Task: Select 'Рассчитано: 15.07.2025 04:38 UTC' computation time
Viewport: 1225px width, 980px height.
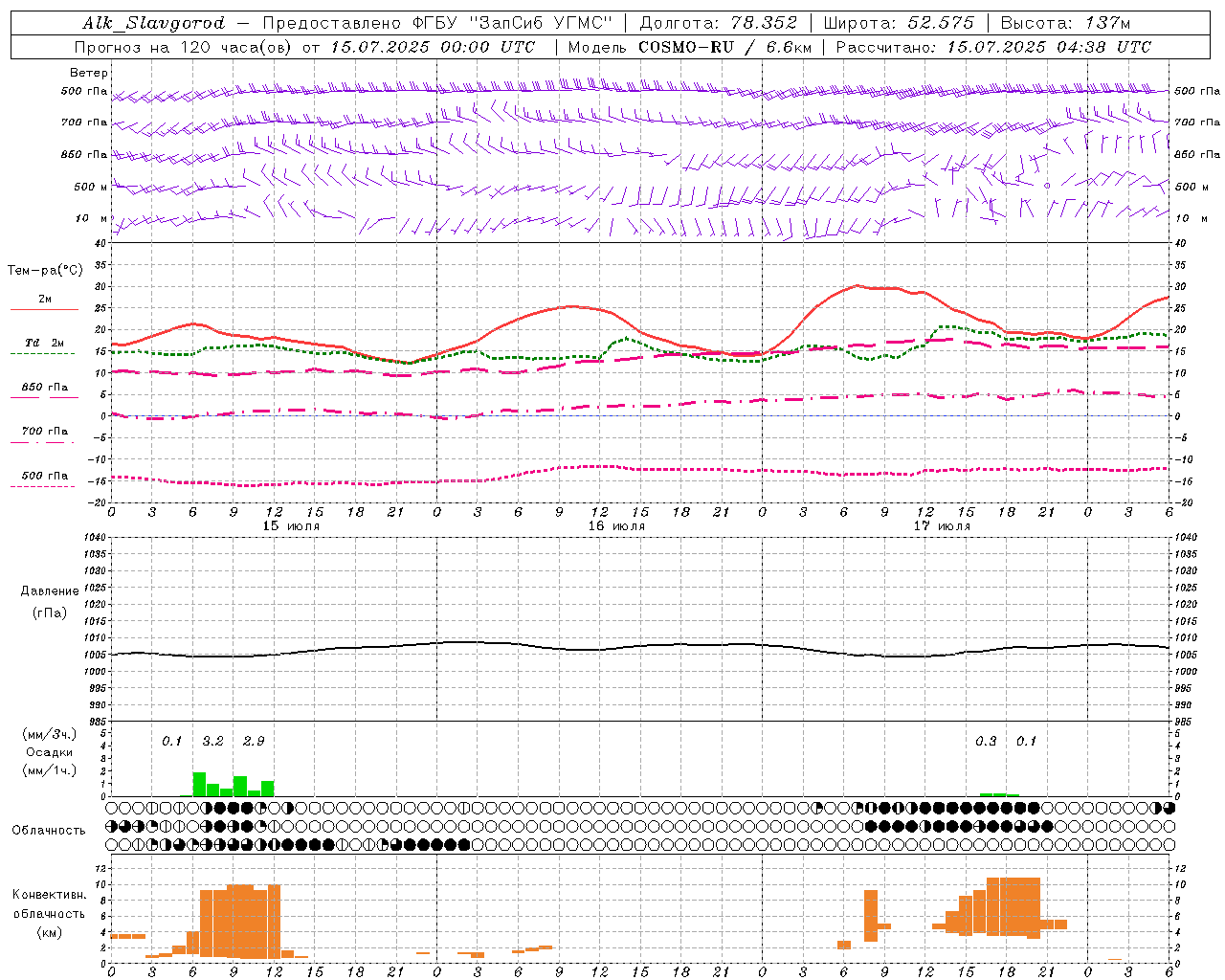Action: pyautogui.click(x=993, y=47)
